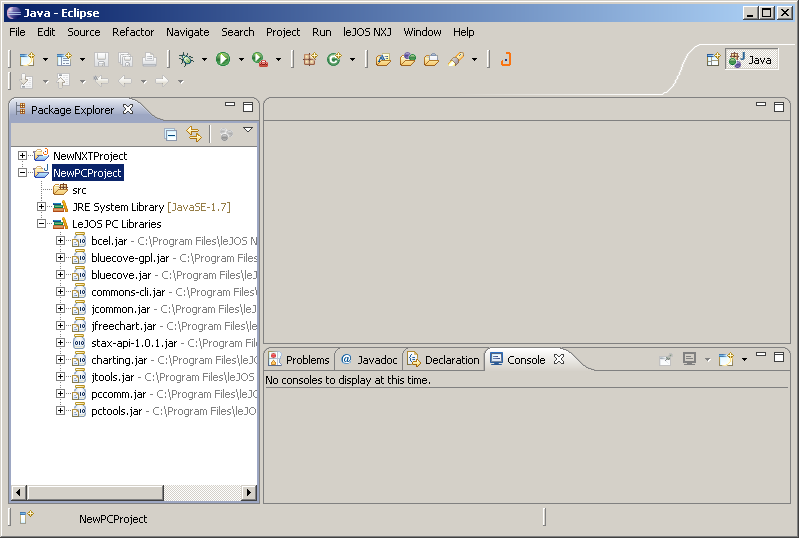Expand the JRE System Library node
The image size is (799, 538).
[x=41, y=206]
